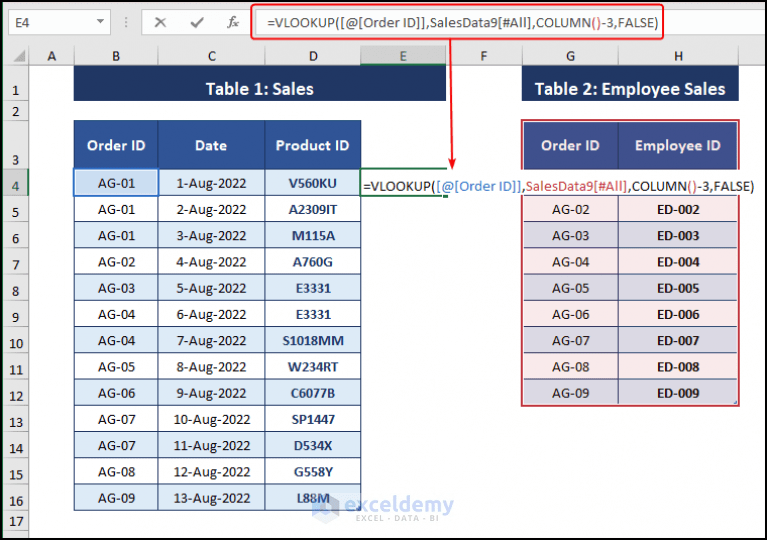Select row 17 header
Viewport: 767px width, 540px height.
click(16, 521)
